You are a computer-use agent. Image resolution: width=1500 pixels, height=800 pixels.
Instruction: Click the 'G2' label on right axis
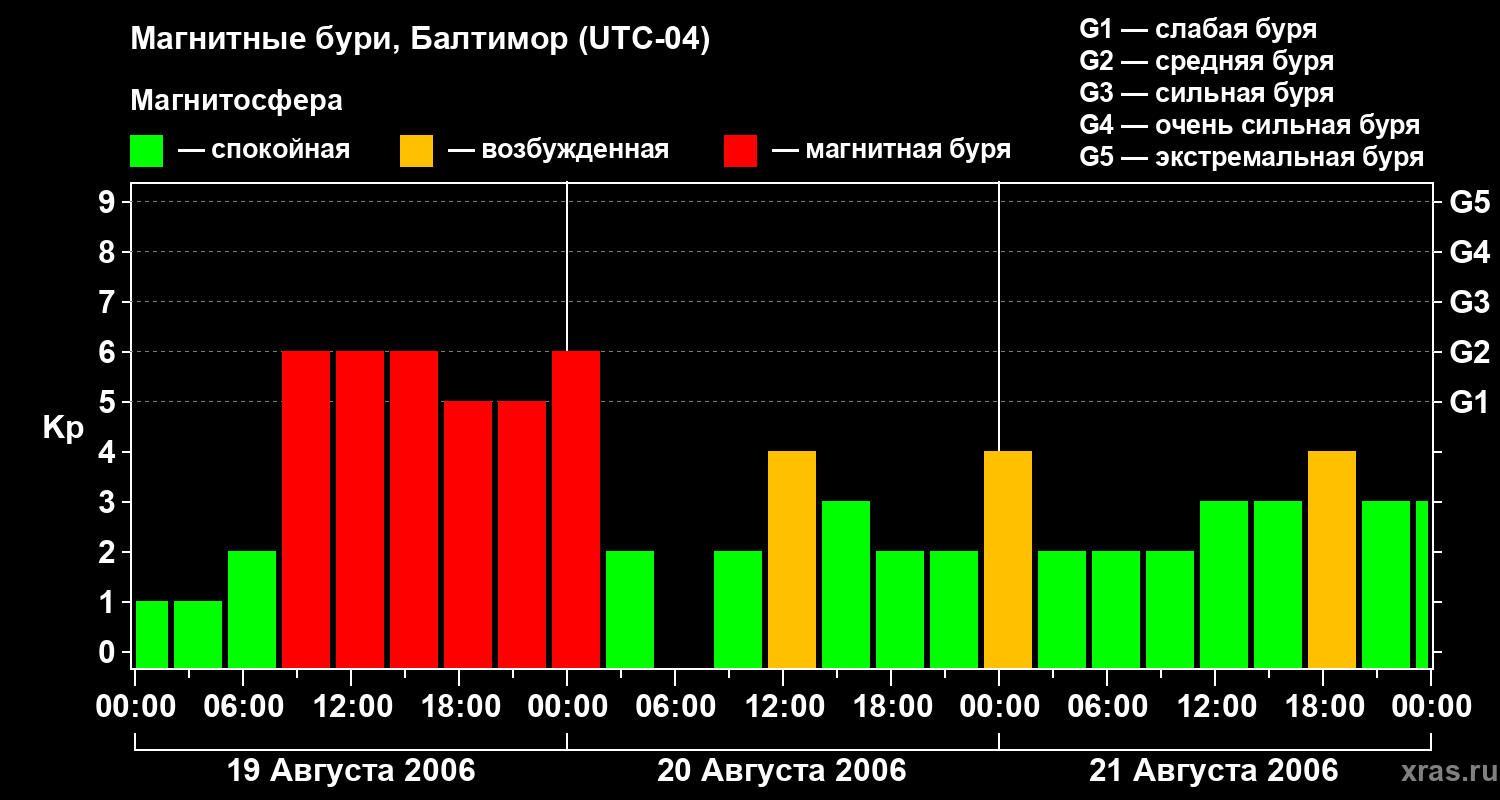click(x=1469, y=352)
